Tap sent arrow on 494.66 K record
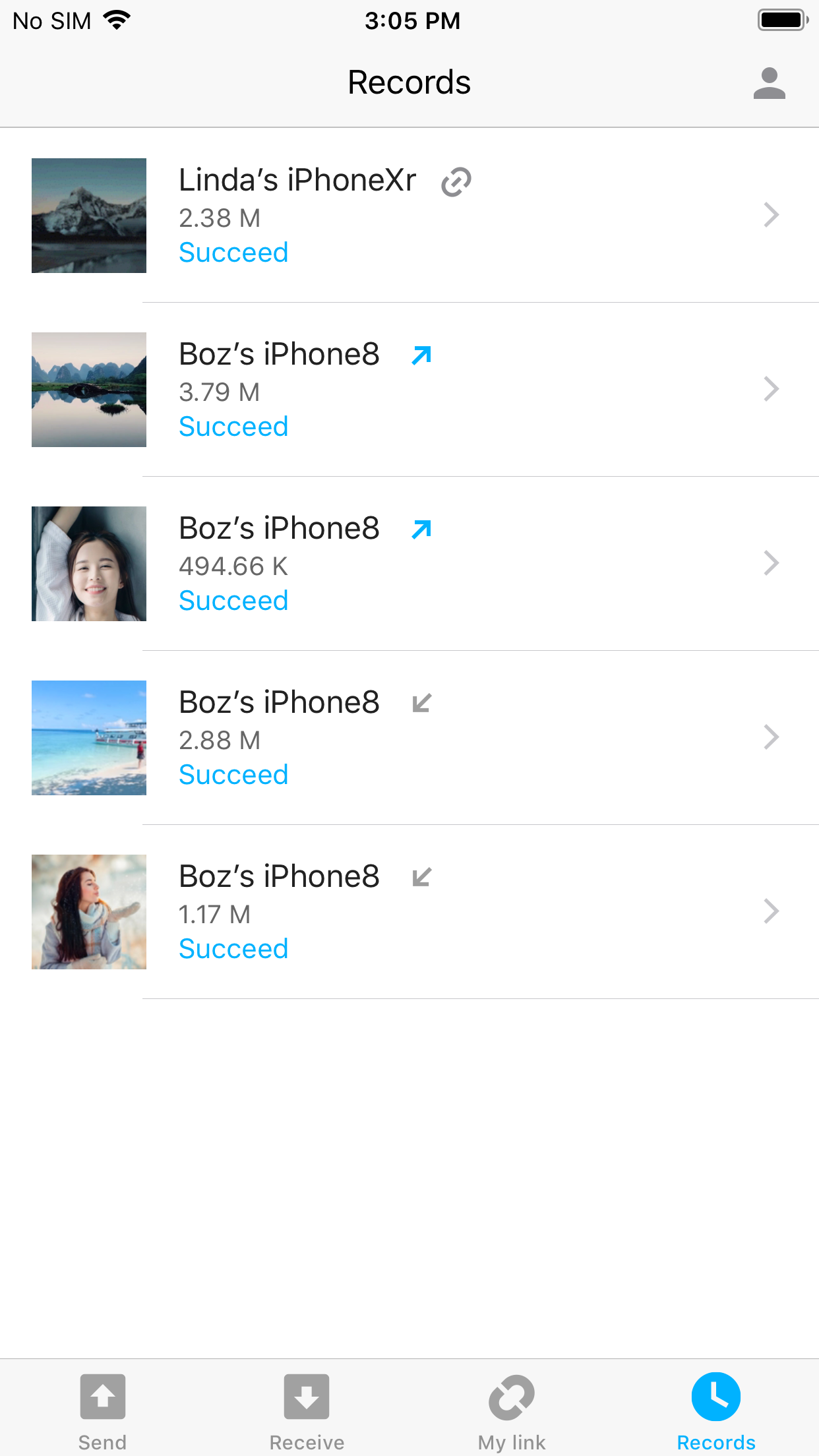Screen dimensions: 819x1456 (421, 530)
